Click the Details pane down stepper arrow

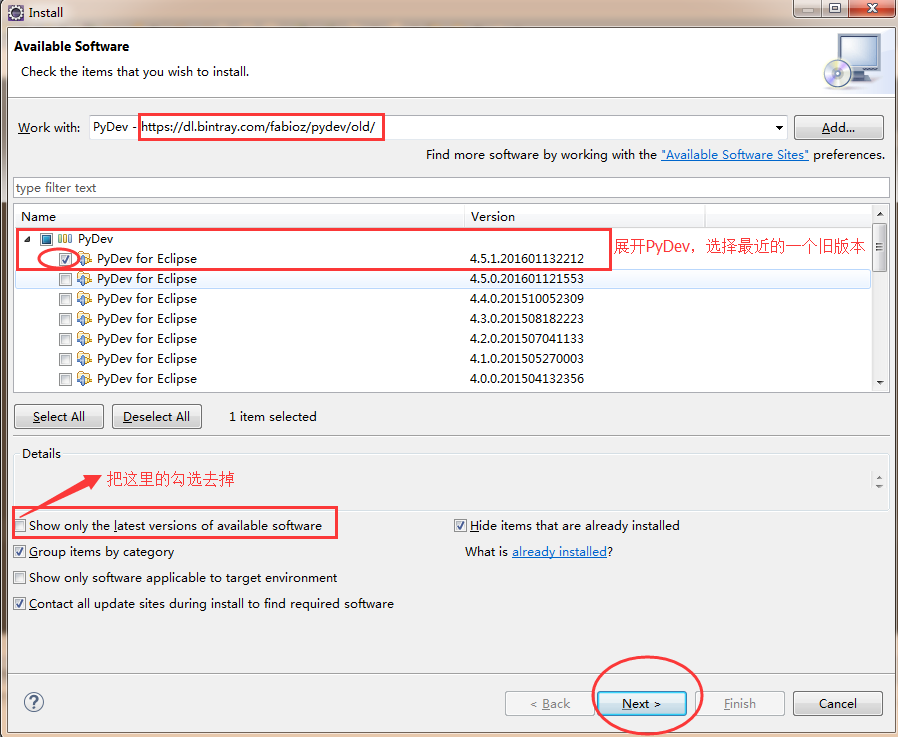(879, 485)
